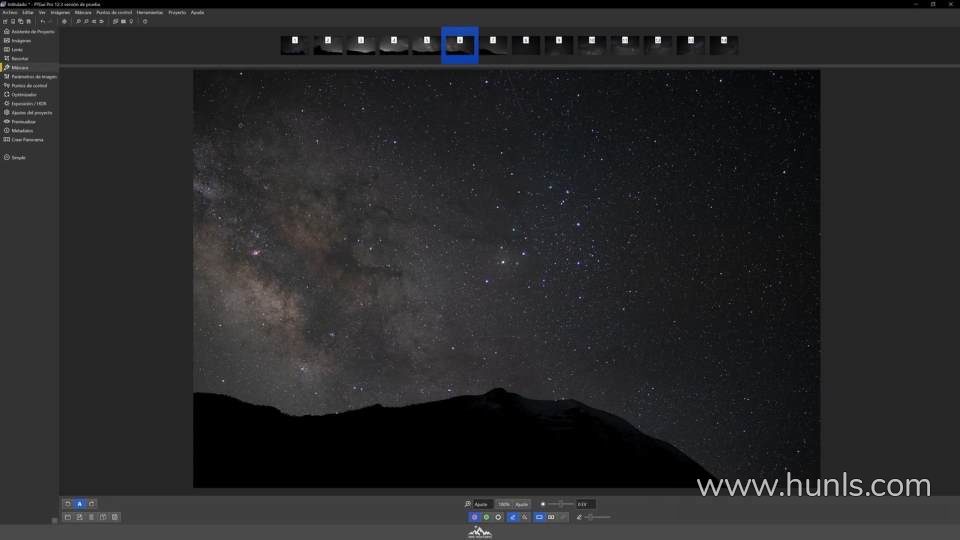960x540 pixels.
Task: Select highlighted image thumbnail 6
Action: [460, 45]
